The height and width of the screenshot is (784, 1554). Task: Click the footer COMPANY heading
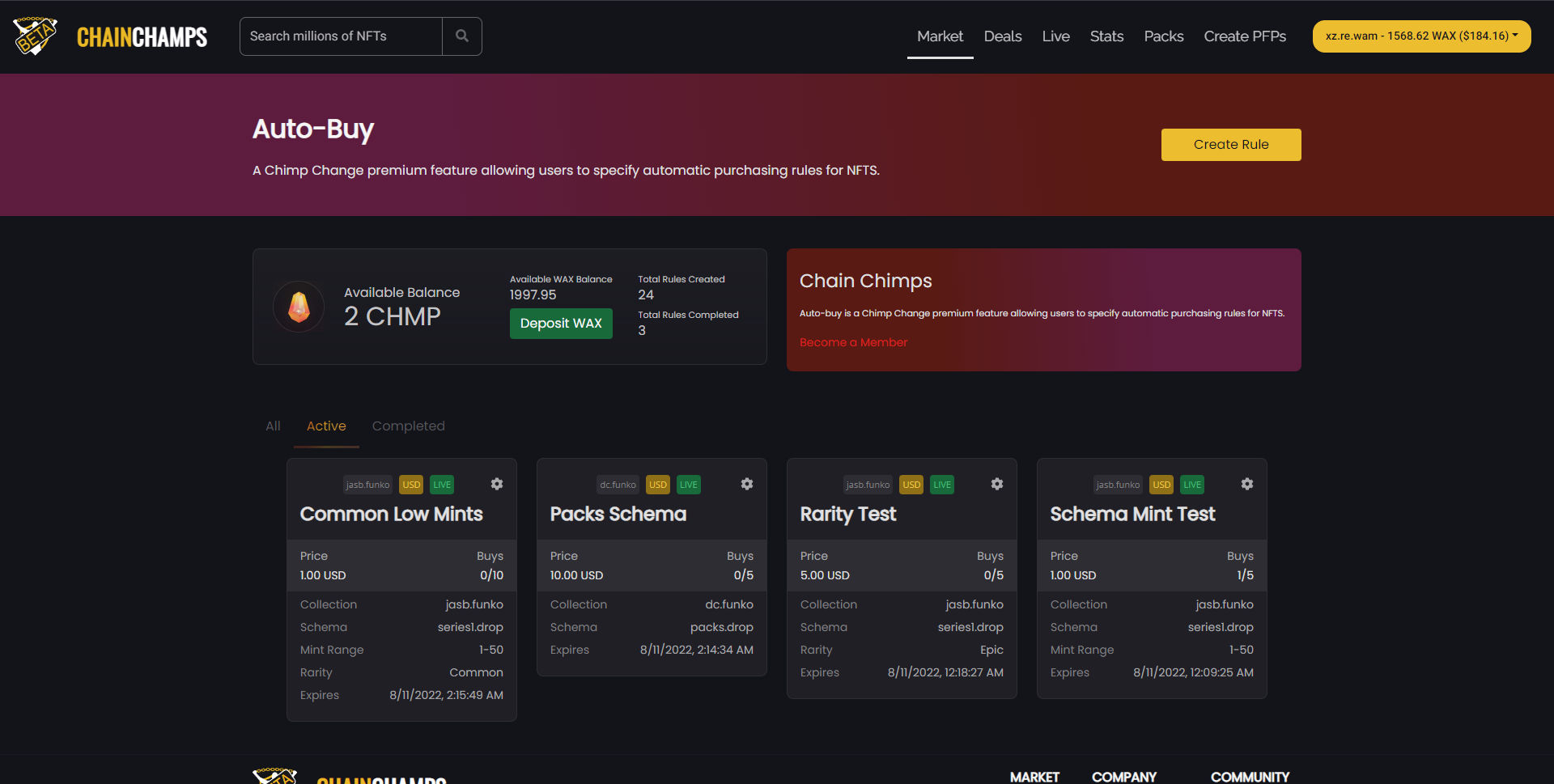[x=1123, y=777]
